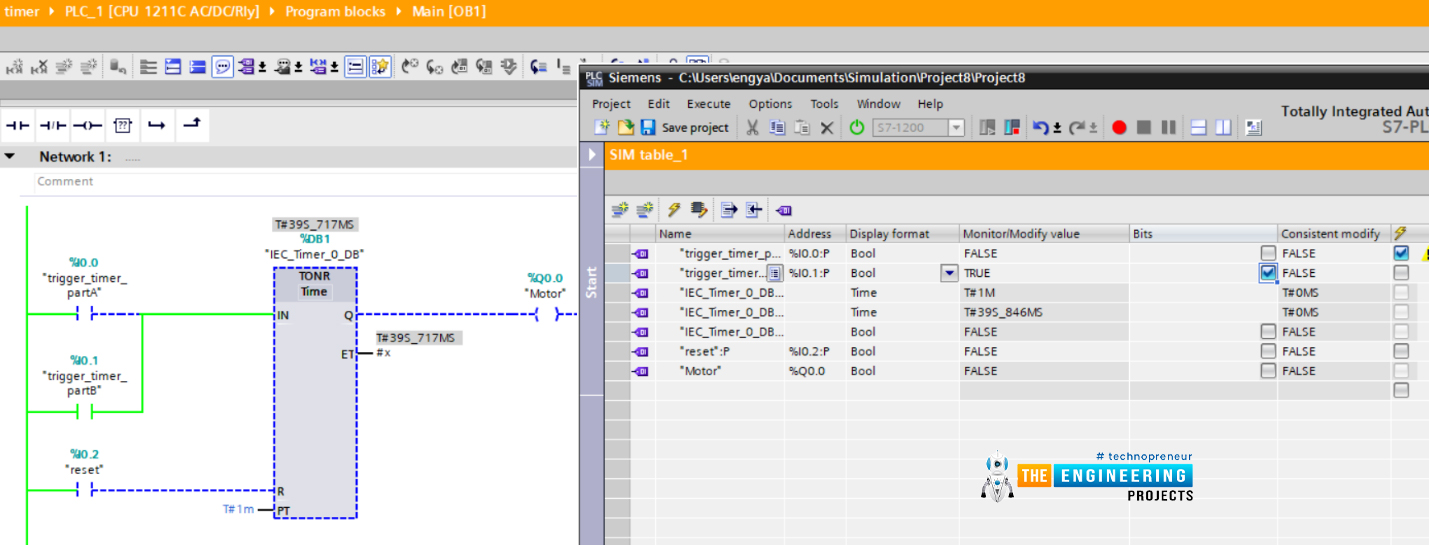This screenshot has width=1429, height=545.
Task: Open the S7-1200 PLC type dropdown
Action: click(x=956, y=127)
